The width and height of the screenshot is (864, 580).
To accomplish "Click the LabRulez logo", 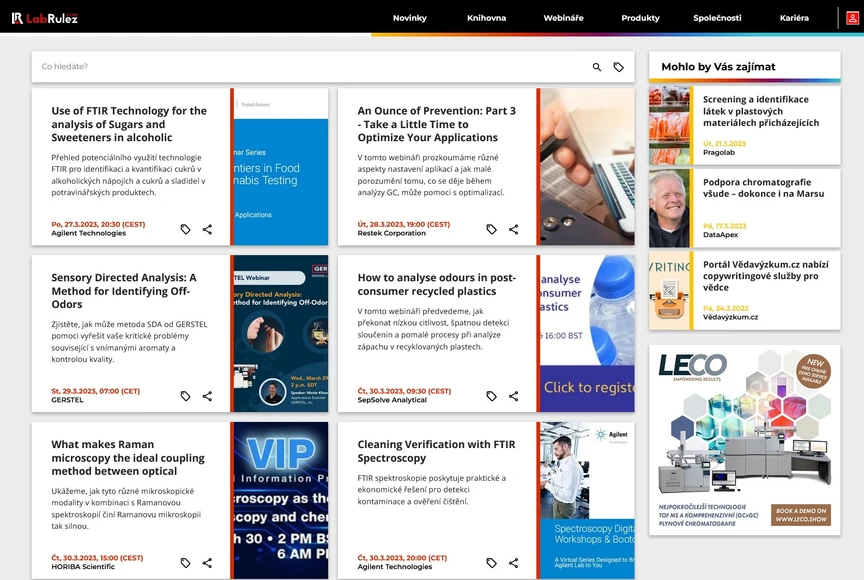I will tap(46, 16).
